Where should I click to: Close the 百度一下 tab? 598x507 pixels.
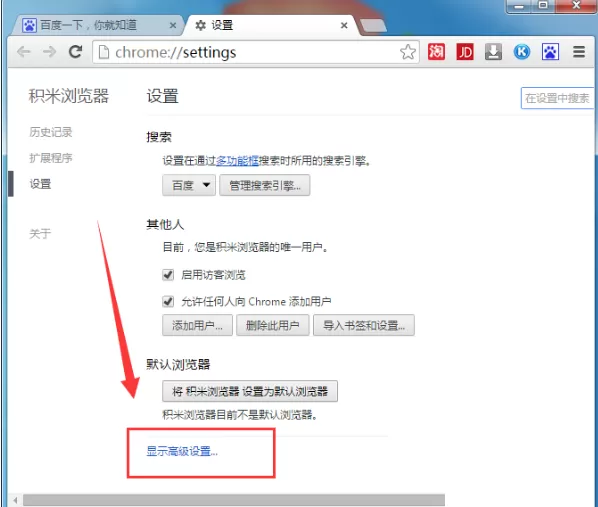pyautogui.click(x=173, y=26)
